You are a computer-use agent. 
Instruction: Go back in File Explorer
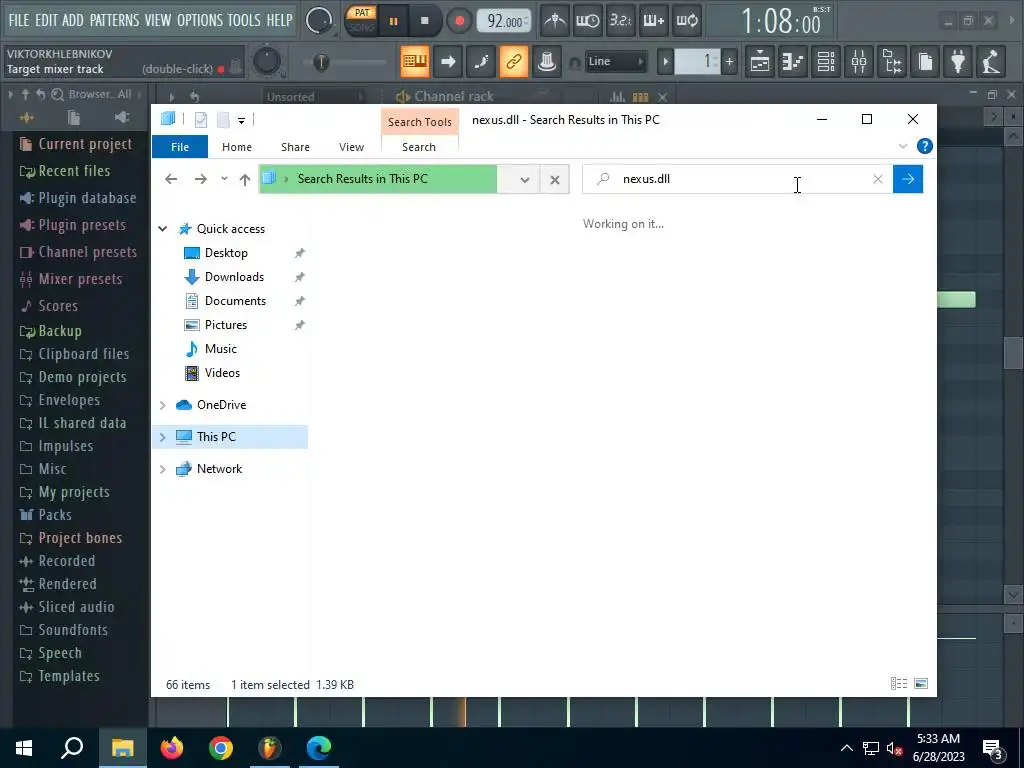[171, 179]
